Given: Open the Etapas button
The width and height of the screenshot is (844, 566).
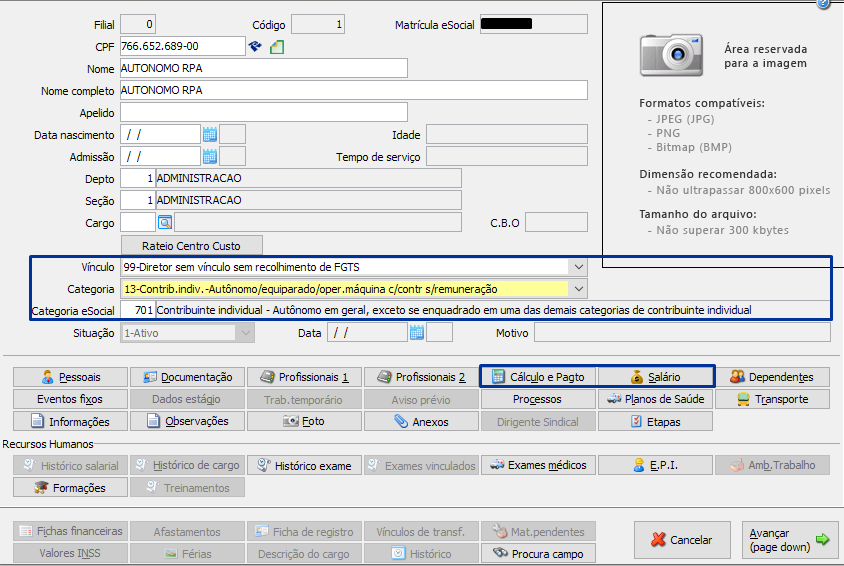Looking at the screenshot, I should tap(655, 421).
